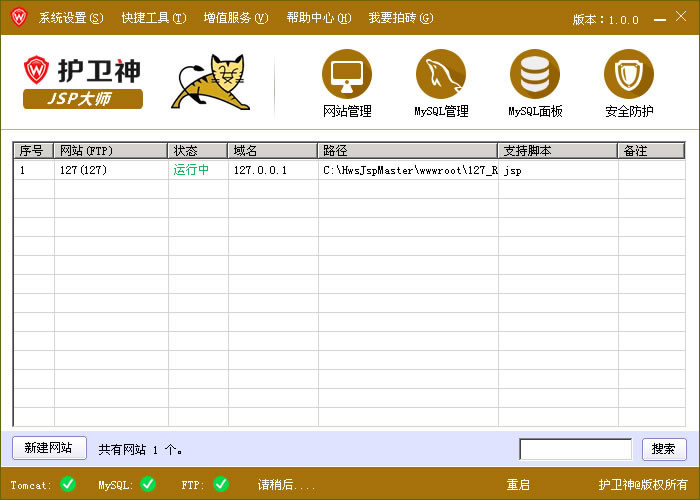Minimize the window with the dash button
The height and width of the screenshot is (500, 700).
pyautogui.click(x=660, y=20)
